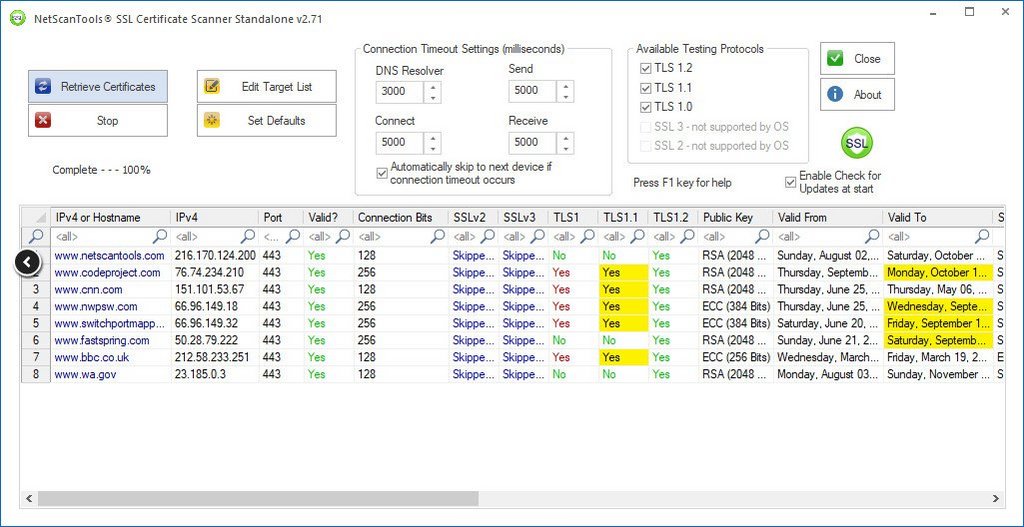Image resolution: width=1024 pixels, height=527 pixels.
Task: Click filter magnifier in Valid From column
Action: click(872, 236)
